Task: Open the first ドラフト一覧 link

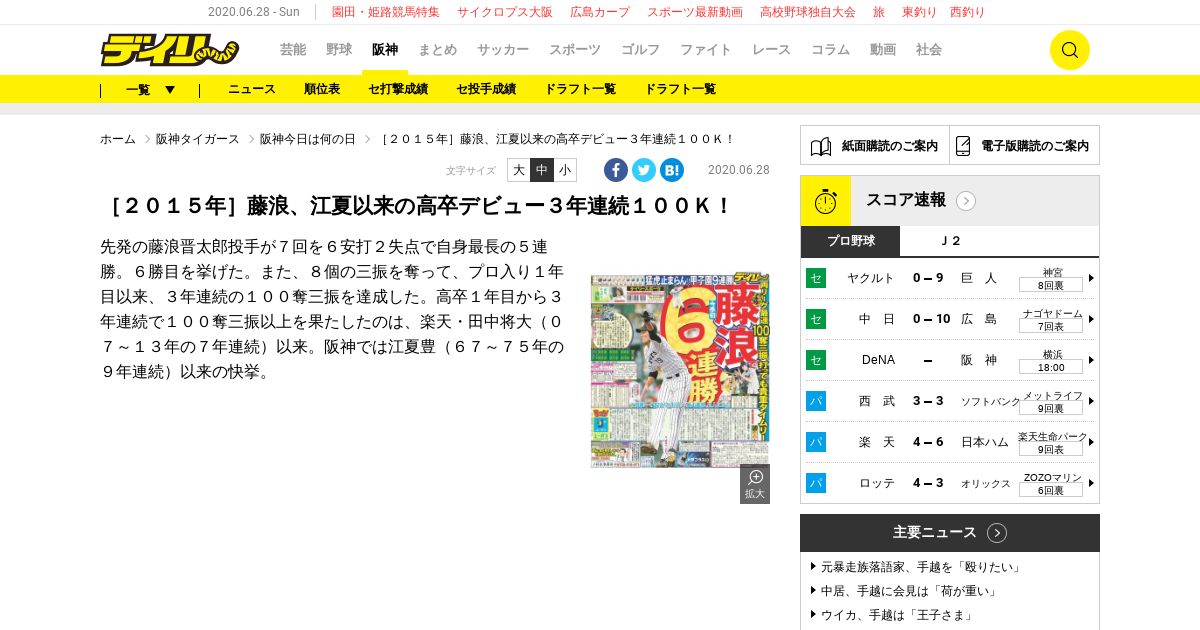Action: pyautogui.click(x=580, y=89)
